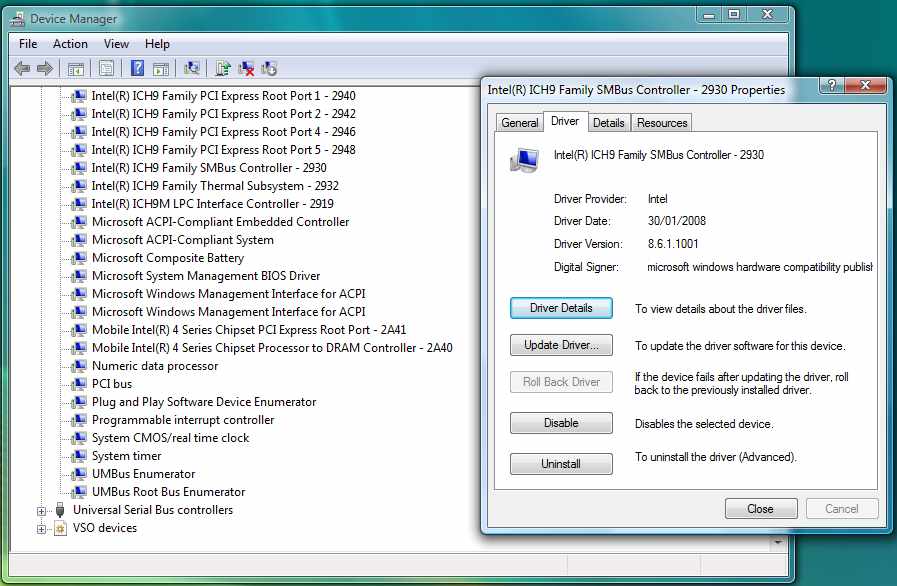Image resolution: width=897 pixels, height=586 pixels.
Task: Open the Help menu
Action: pos(157,44)
